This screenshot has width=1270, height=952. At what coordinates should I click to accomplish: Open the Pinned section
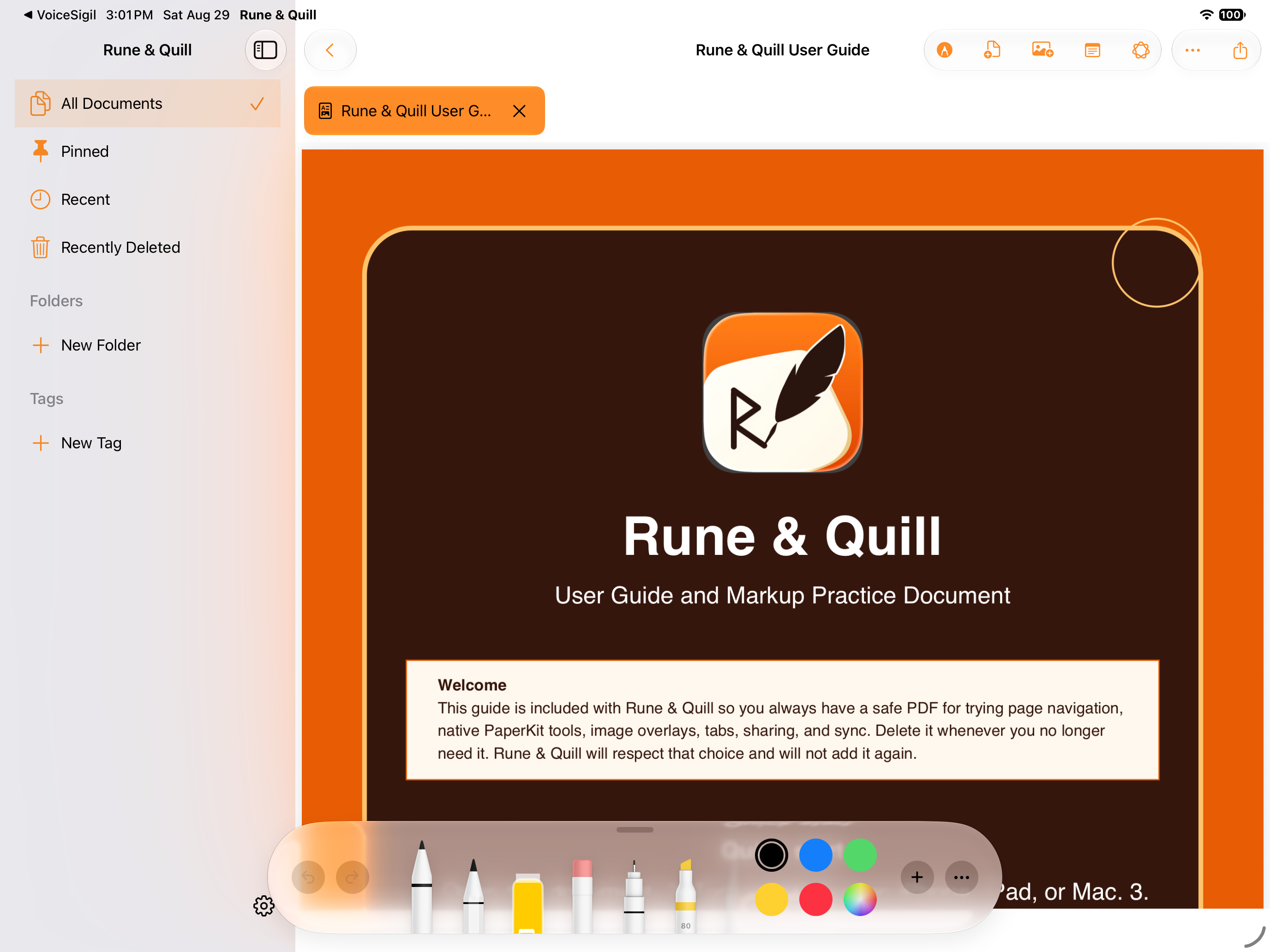click(148, 151)
